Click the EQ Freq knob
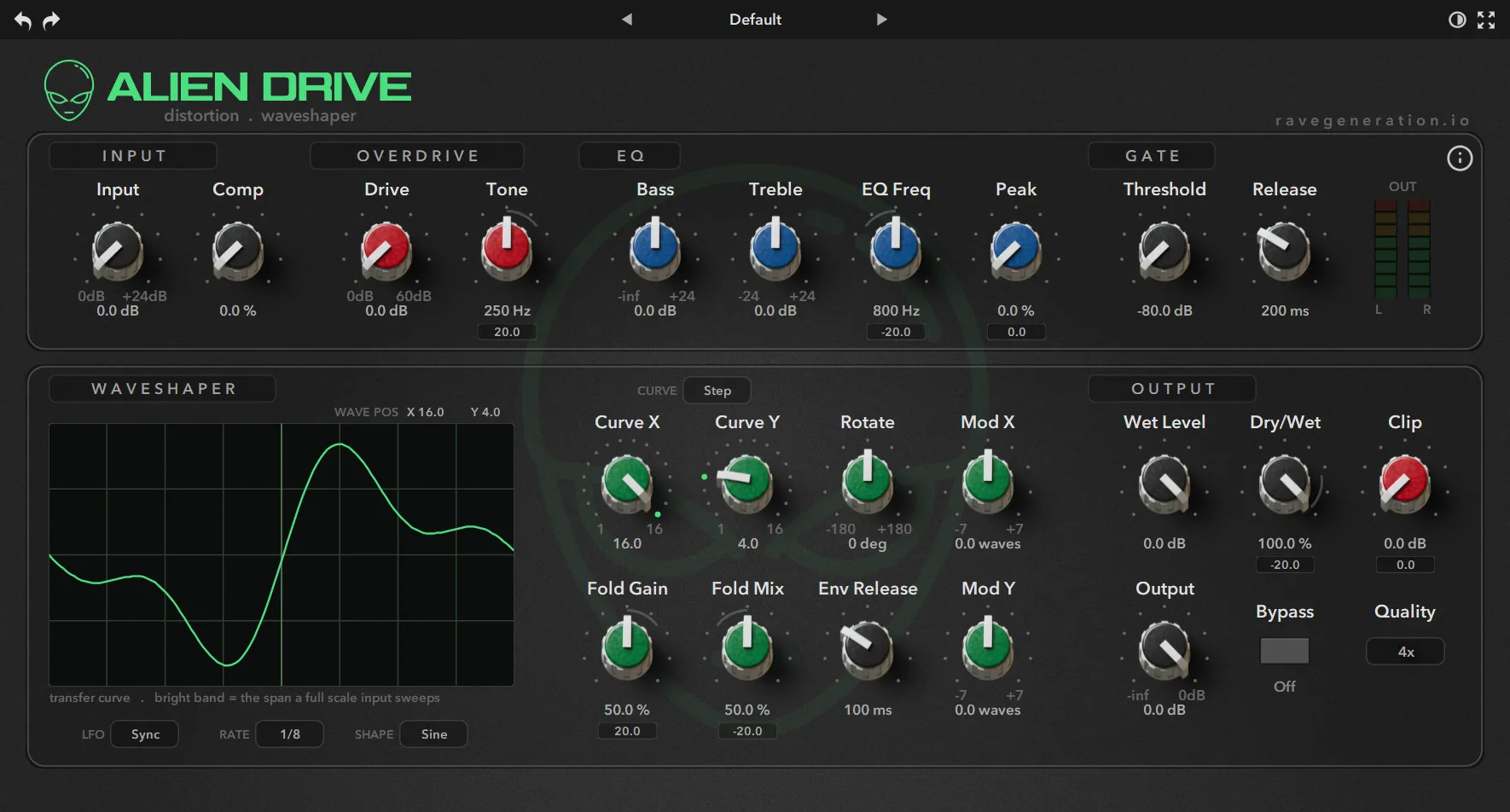 [x=896, y=247]
